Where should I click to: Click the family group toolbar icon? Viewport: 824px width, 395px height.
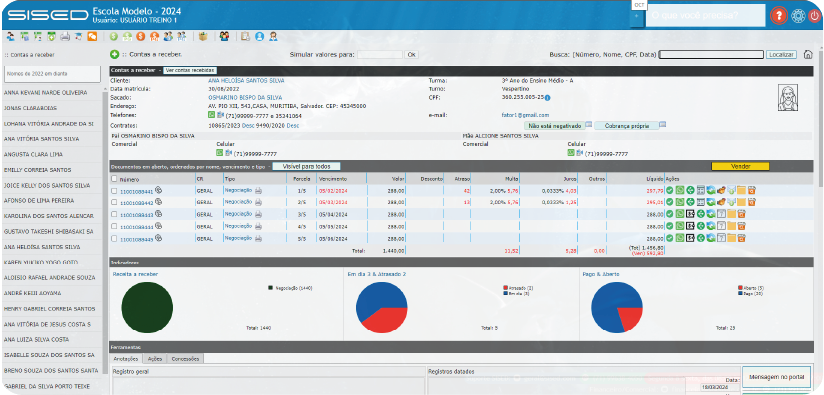click(x=224, y=37)
